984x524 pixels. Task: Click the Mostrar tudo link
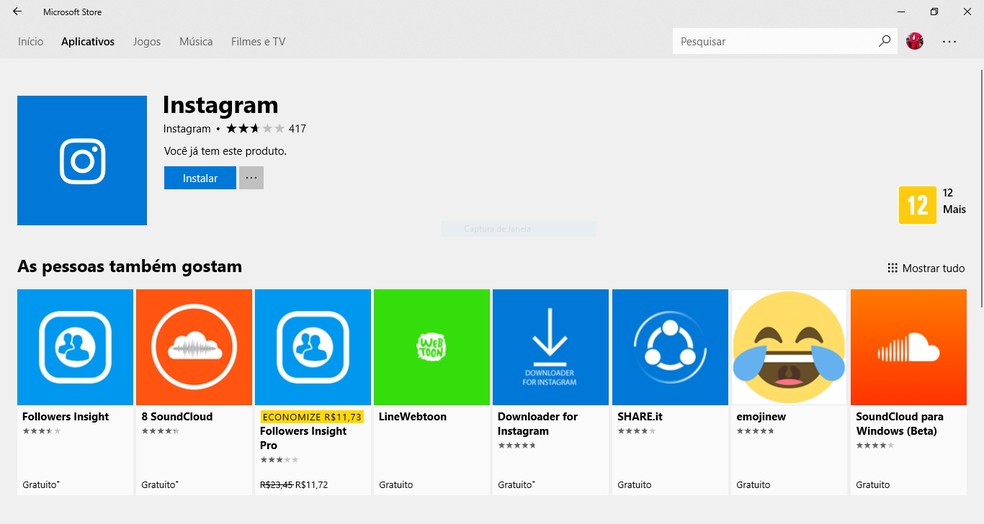933,268
